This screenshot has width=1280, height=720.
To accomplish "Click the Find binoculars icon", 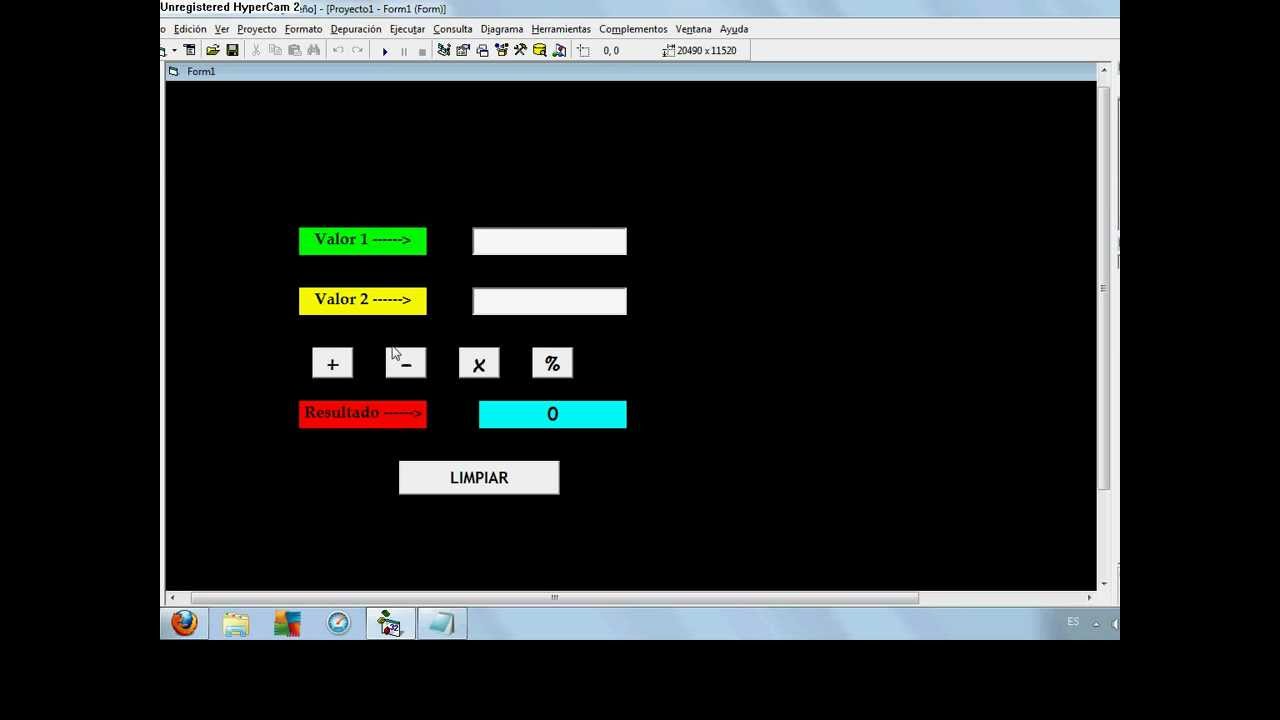I will (314, 50).
